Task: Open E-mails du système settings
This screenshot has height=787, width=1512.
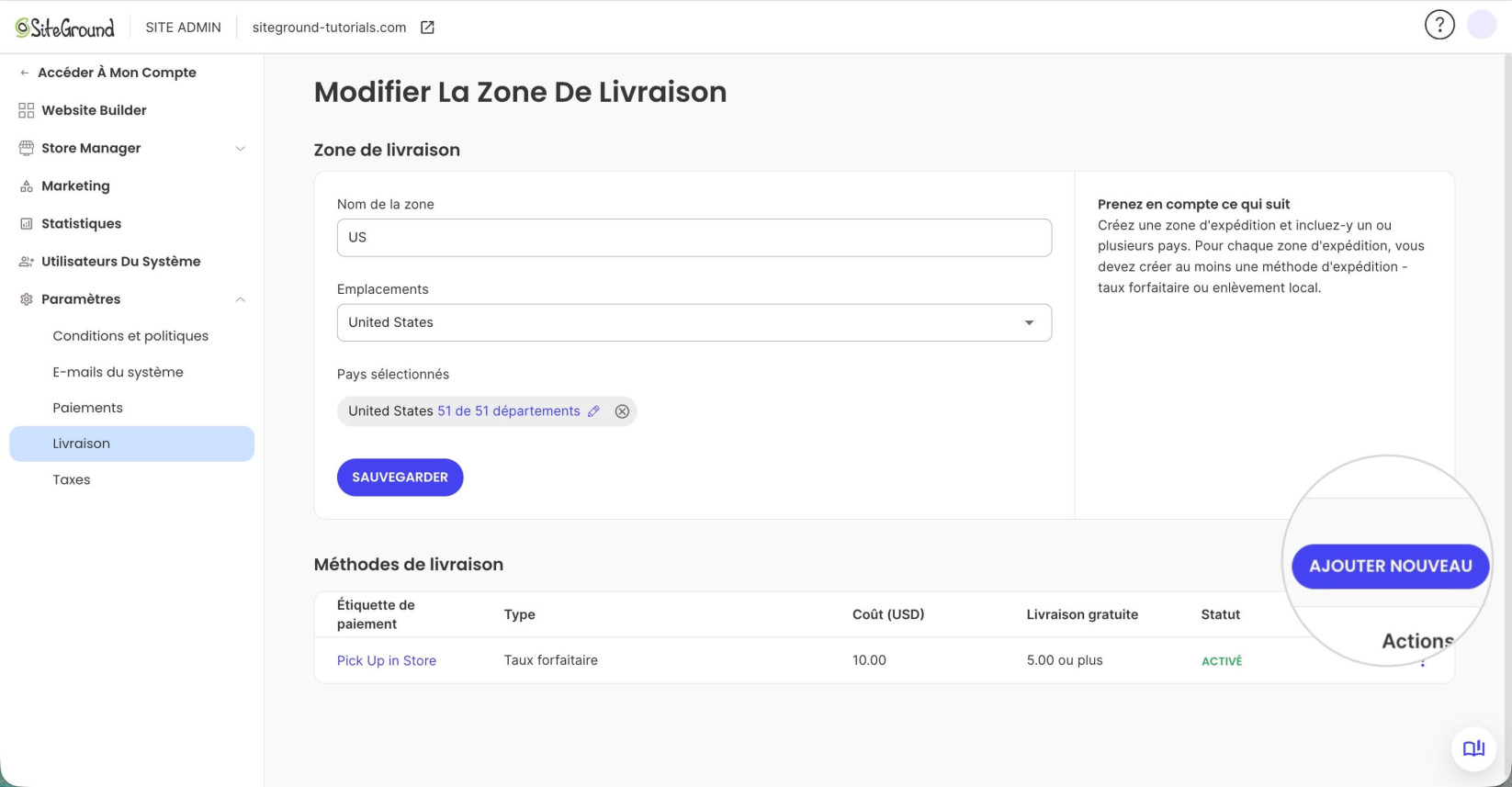Action: (x=118, y=372)
